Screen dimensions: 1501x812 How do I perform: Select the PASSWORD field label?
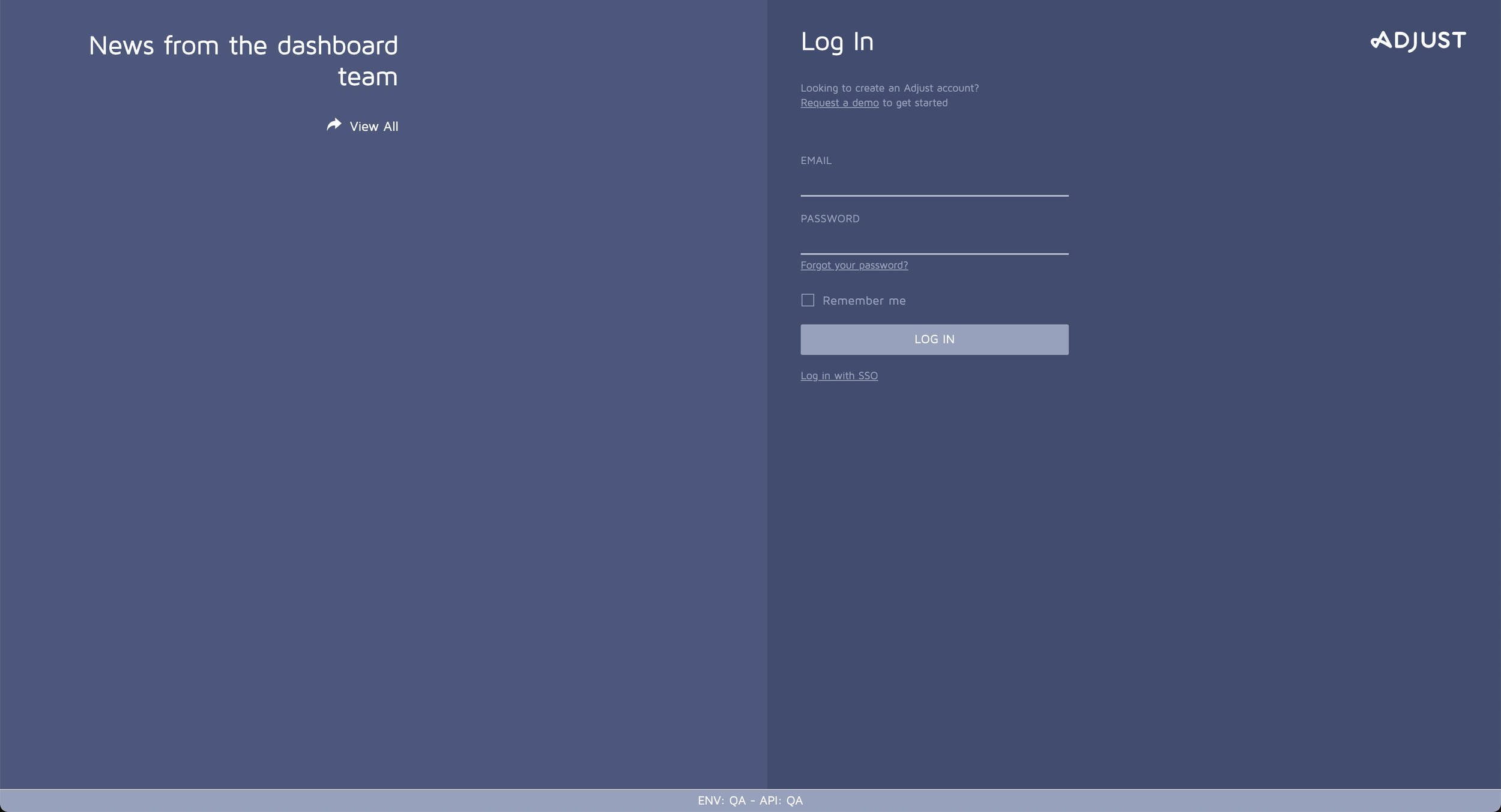point(830,218)
